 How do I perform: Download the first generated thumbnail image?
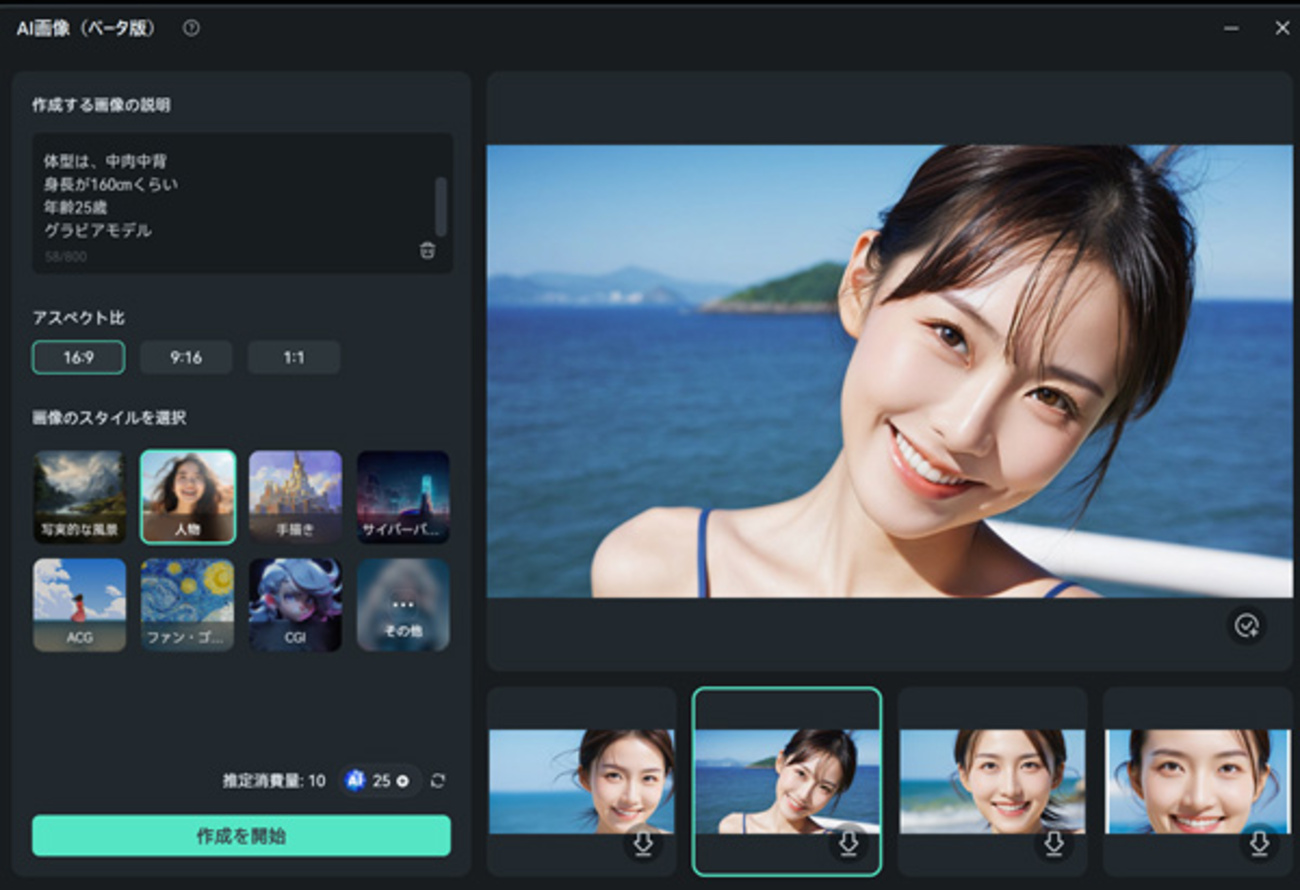[643, 844]
